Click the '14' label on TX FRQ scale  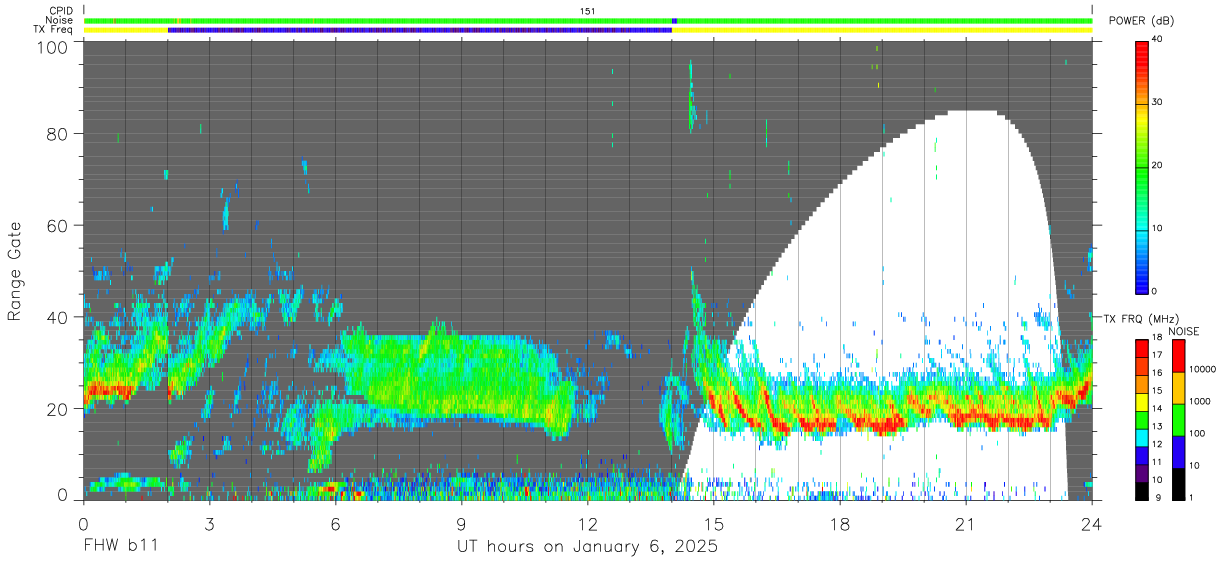point(1157,408)
